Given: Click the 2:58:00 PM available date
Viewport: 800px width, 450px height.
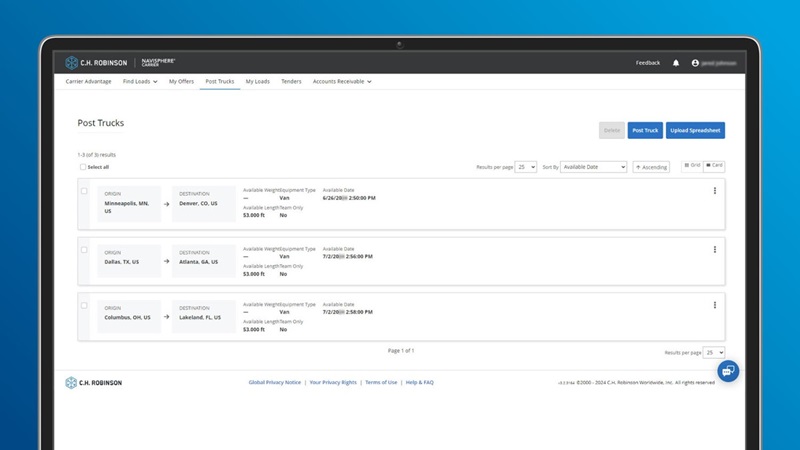Looking at the screenshot, I should [x=347, y=312].
